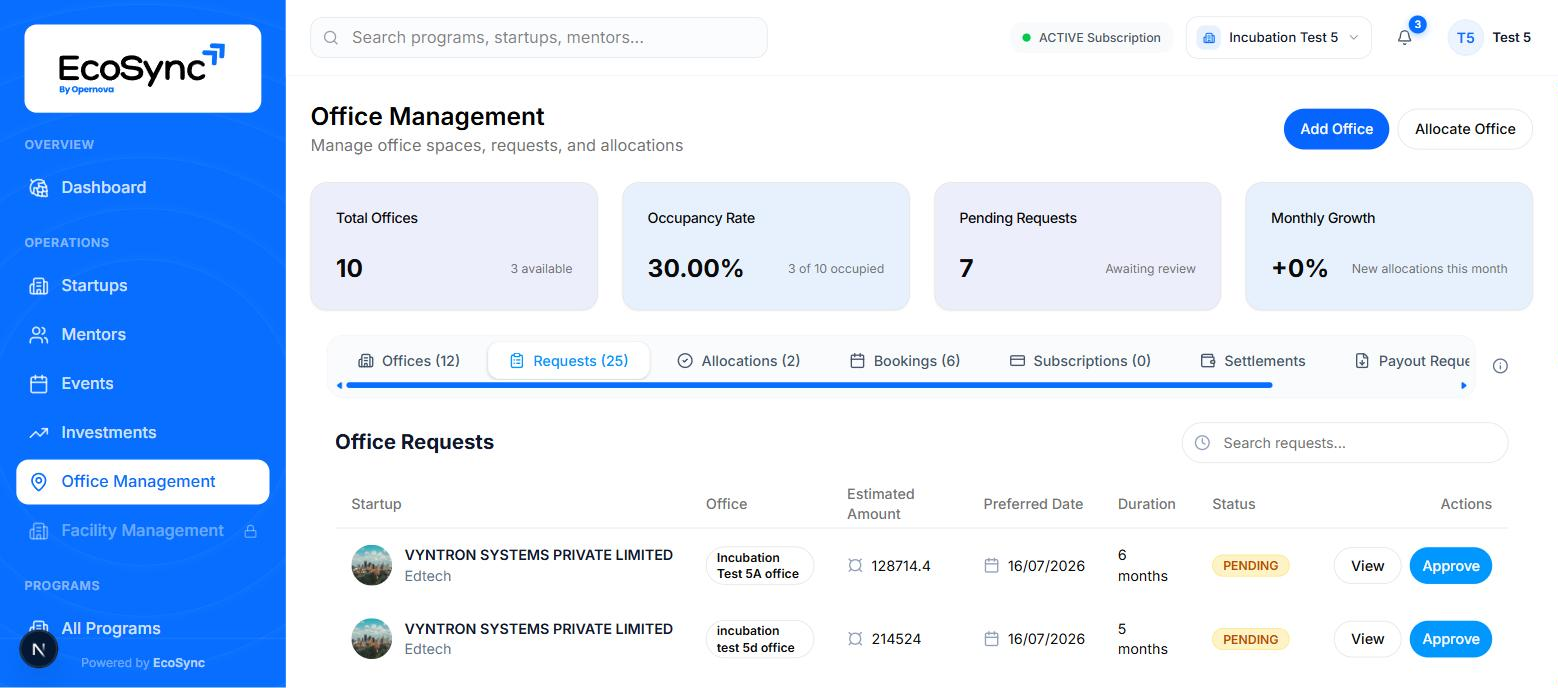Click the PENDING badge in the 5 months row
Viewport: 1558px width, 688px height.
click(1251, 639)
